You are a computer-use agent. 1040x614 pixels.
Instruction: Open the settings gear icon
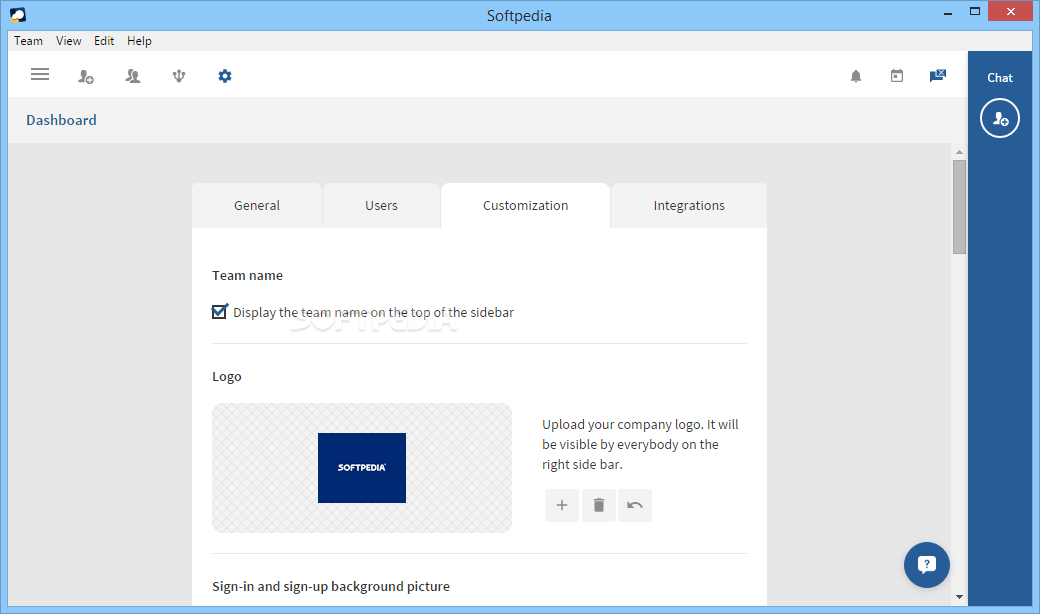coord(225,76)
